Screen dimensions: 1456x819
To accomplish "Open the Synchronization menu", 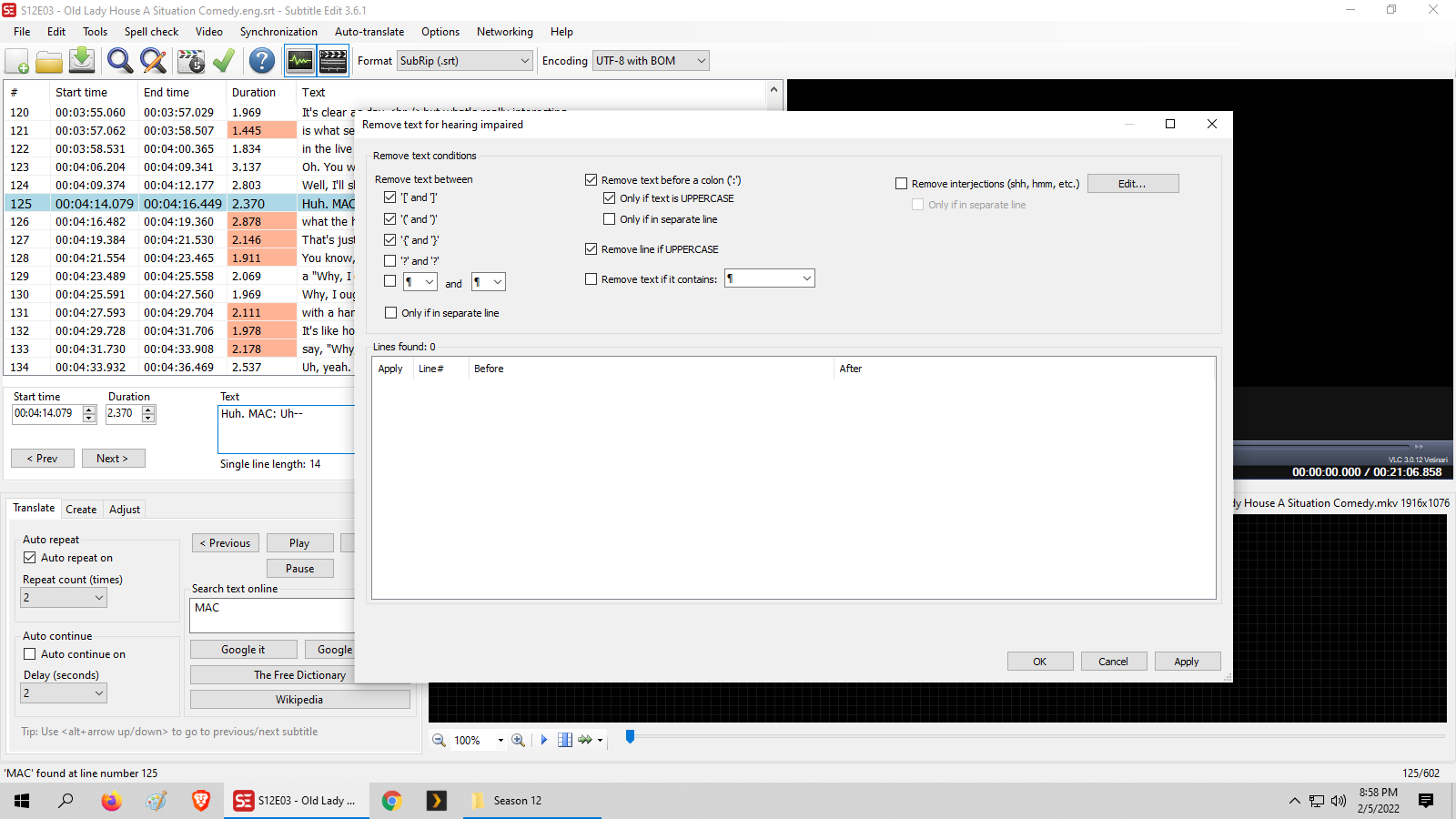I will coord(278,31).
